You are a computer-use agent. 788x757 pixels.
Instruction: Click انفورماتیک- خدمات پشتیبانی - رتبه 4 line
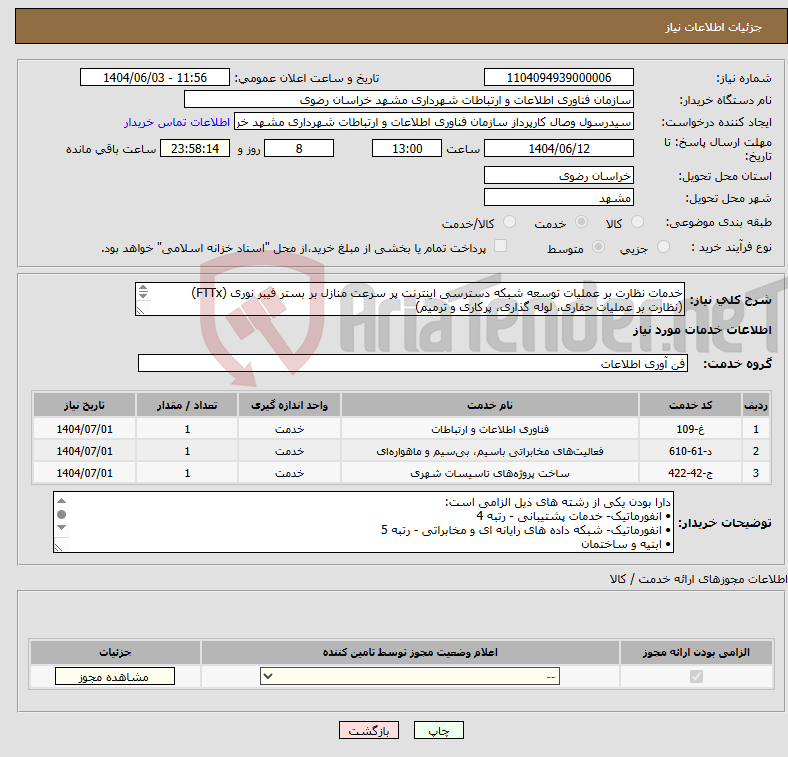573,516
